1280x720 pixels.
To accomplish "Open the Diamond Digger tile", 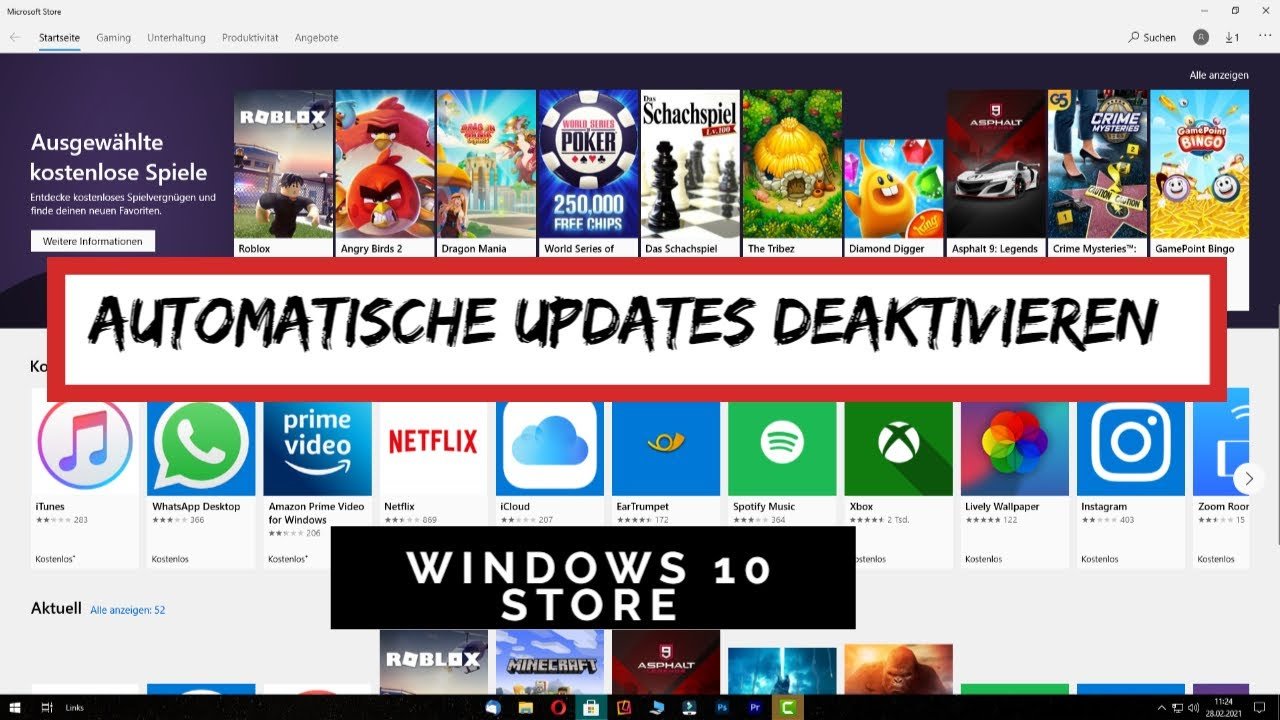I will [894, 198].
